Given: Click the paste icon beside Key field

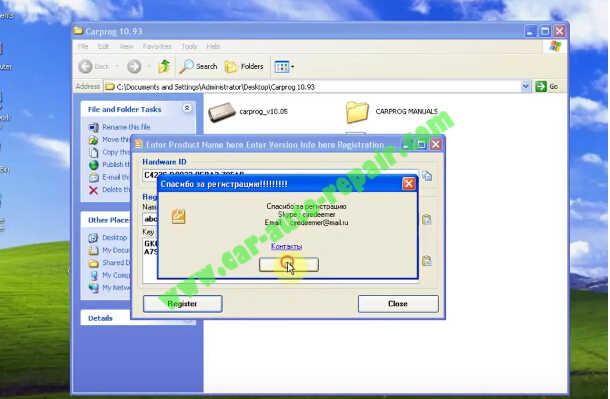Looking at the screenshot, I should 427,261.
